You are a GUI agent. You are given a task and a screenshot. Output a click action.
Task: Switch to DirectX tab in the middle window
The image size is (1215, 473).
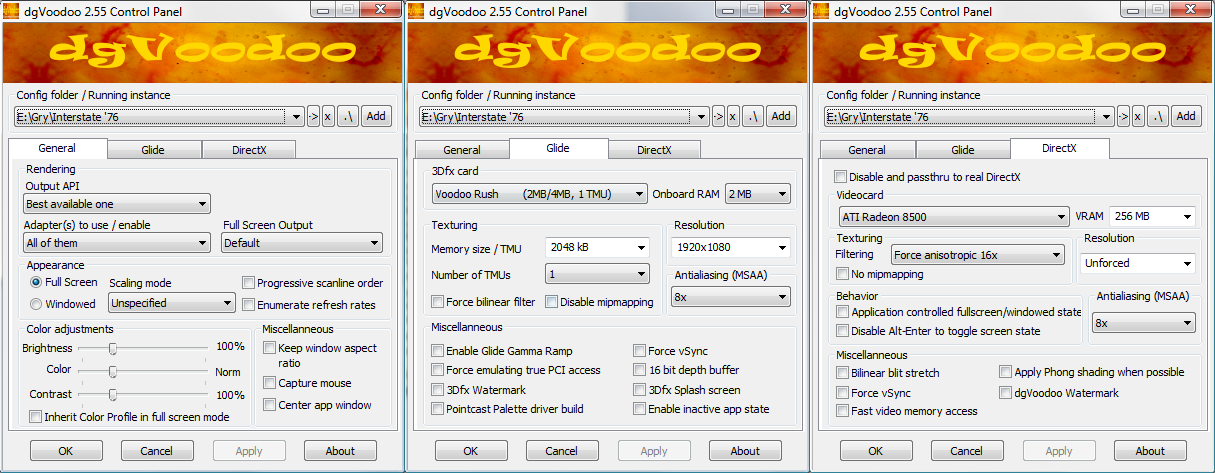pos(654,150)
